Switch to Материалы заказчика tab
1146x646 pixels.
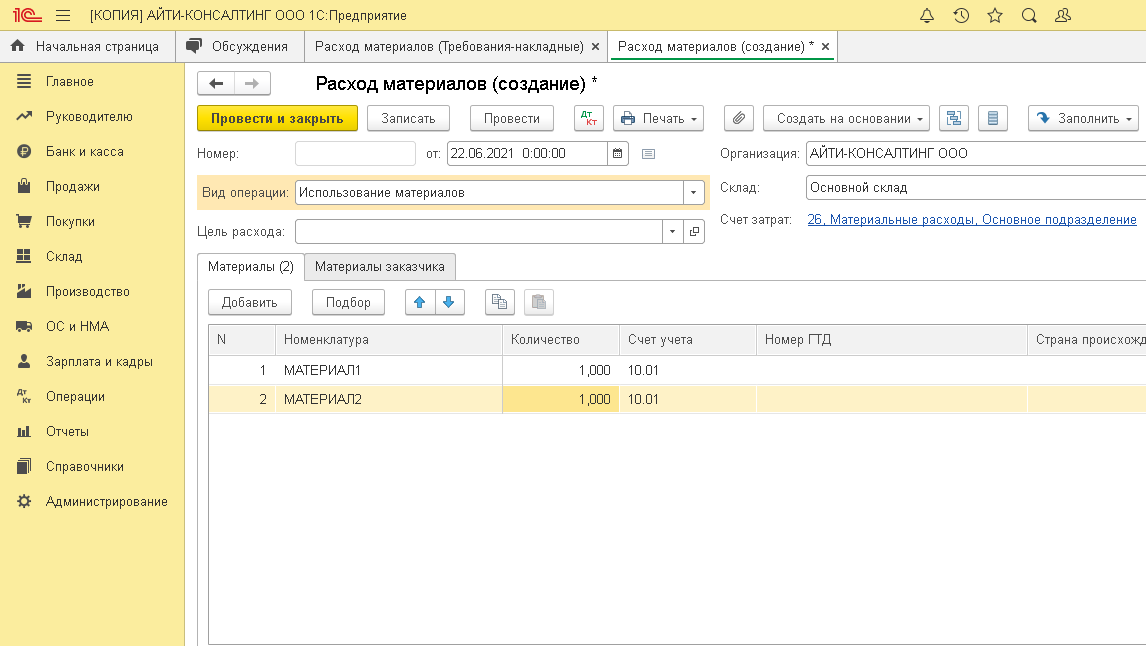point(380,267)
